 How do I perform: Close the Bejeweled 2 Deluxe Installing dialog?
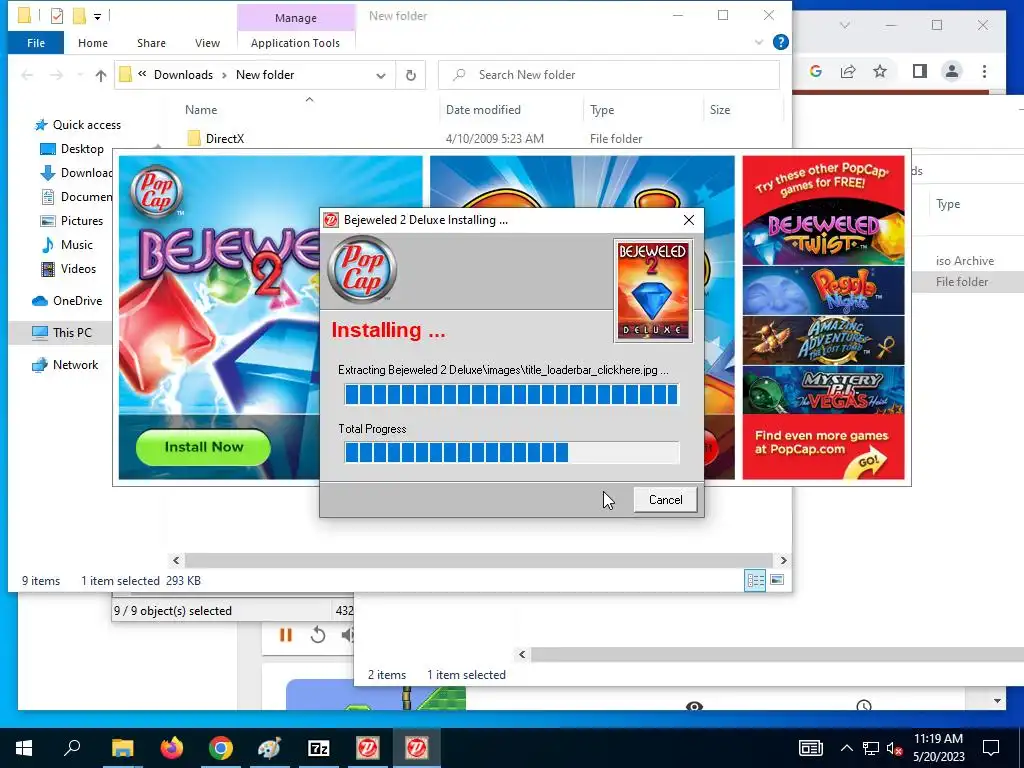pos(688,220)
